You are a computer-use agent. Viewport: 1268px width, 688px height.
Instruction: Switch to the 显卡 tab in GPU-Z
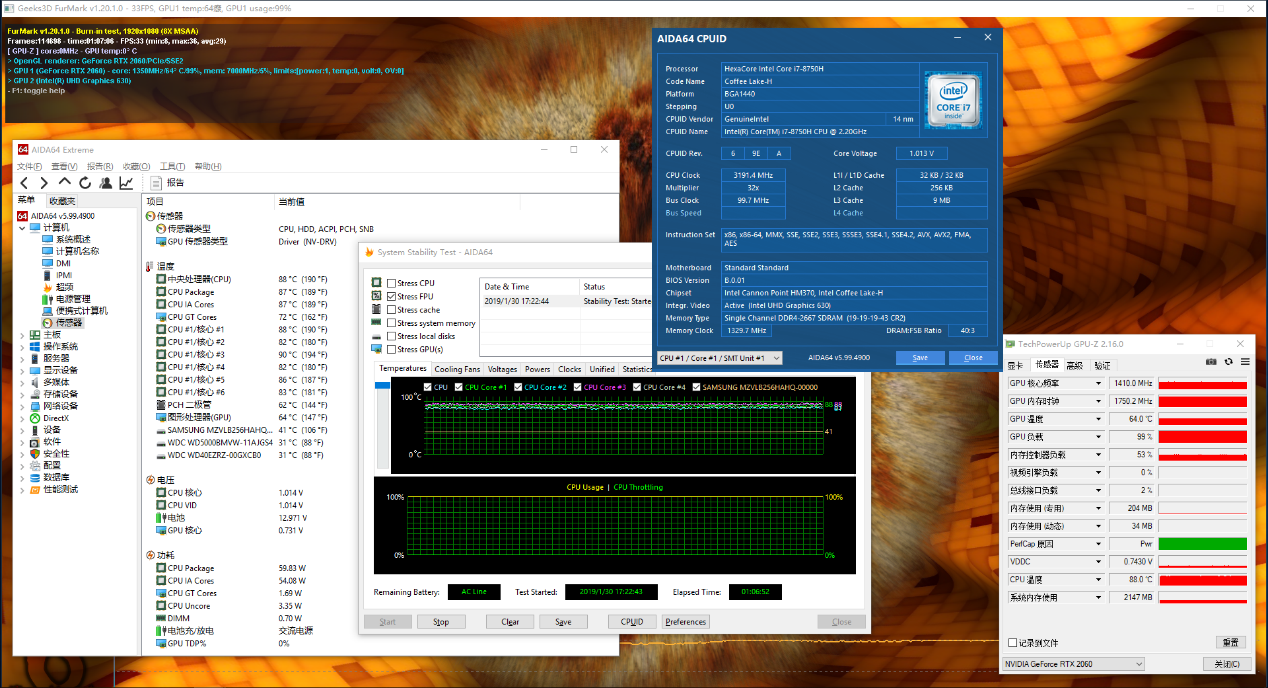point(1016,365)
